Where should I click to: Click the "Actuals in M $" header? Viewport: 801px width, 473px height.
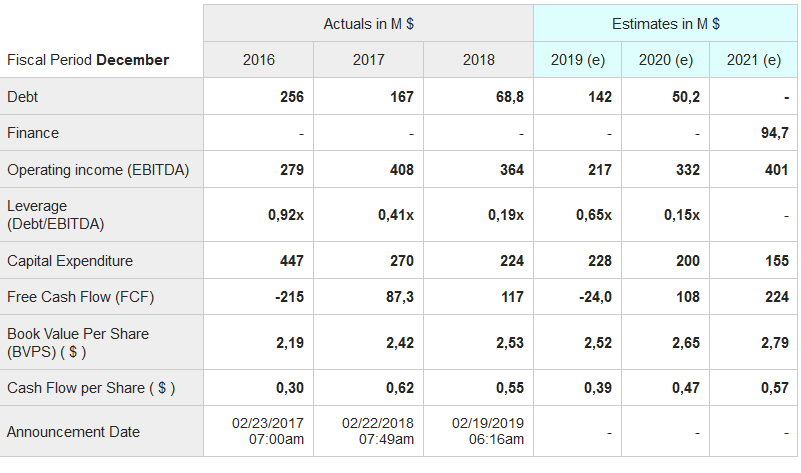coord(368,23)
